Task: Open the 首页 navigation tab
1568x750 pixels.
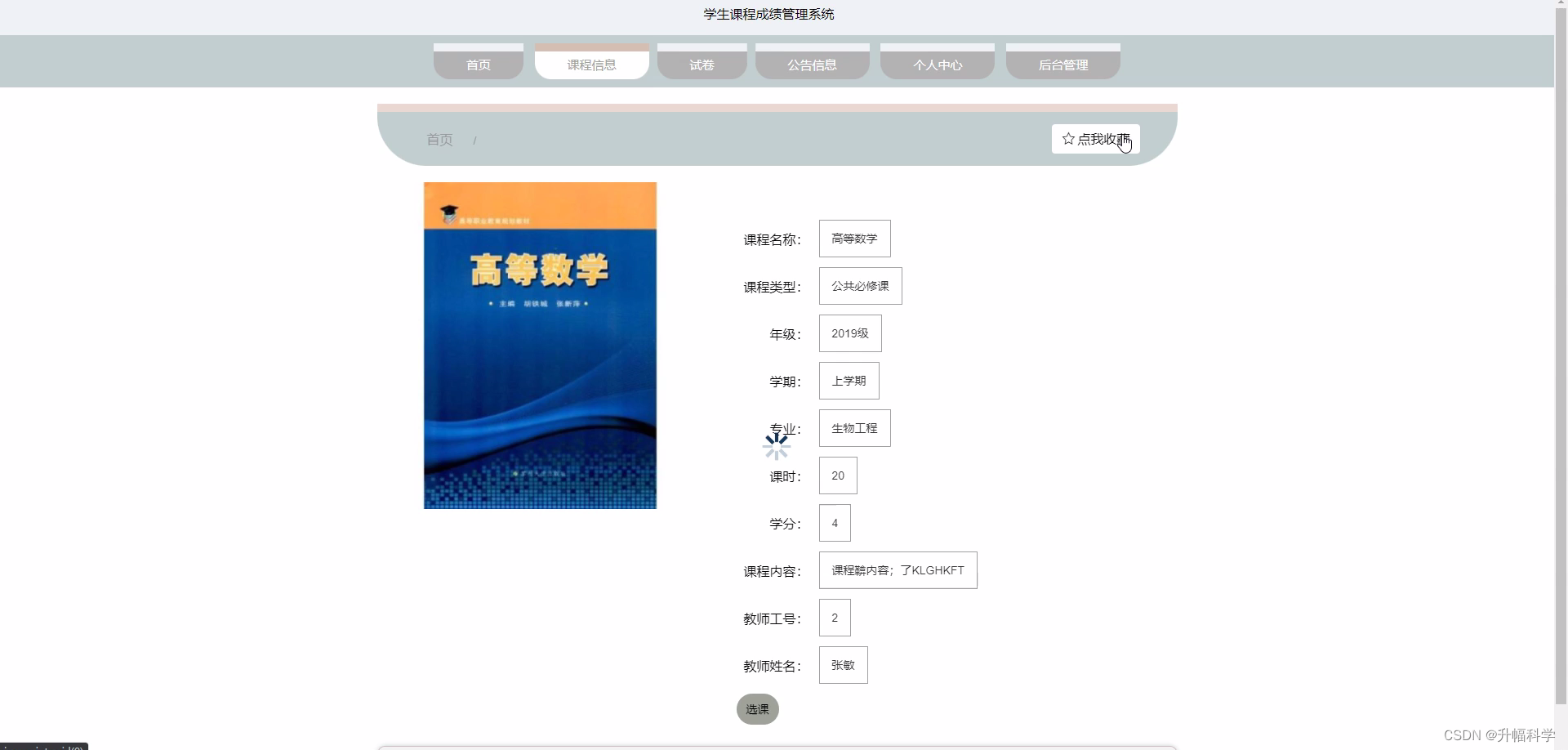Action: click(478, 65)
